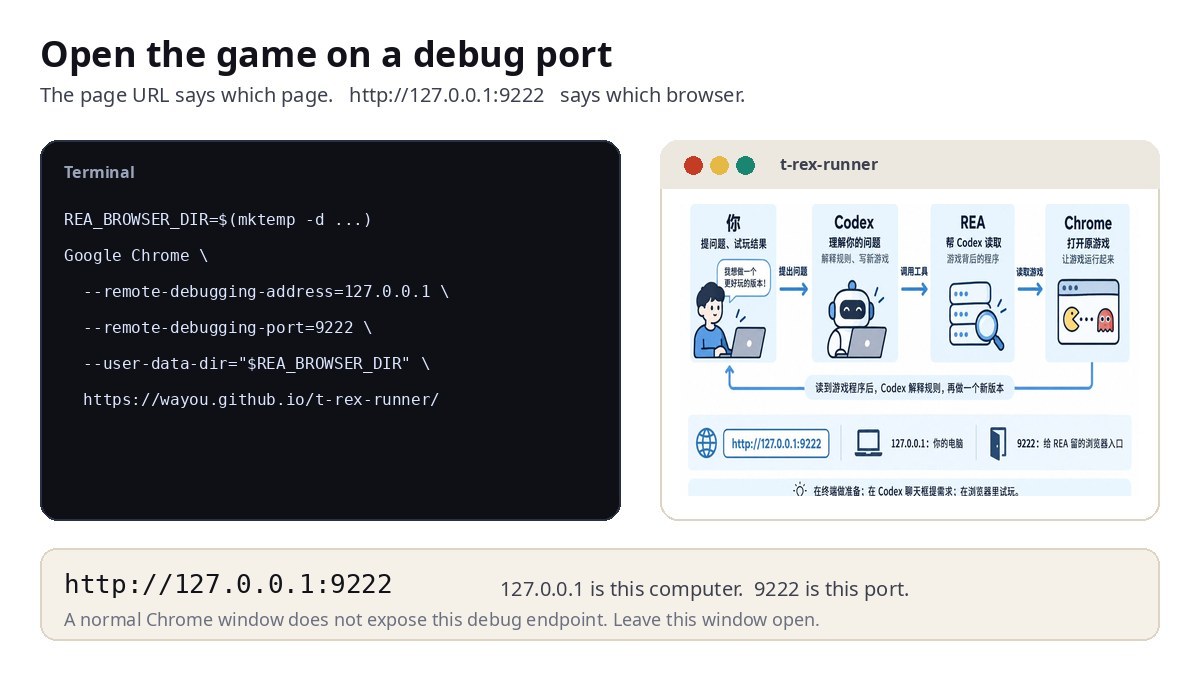Click the http://127.0.0.1:9222 box in diagram

click(776, 443)
